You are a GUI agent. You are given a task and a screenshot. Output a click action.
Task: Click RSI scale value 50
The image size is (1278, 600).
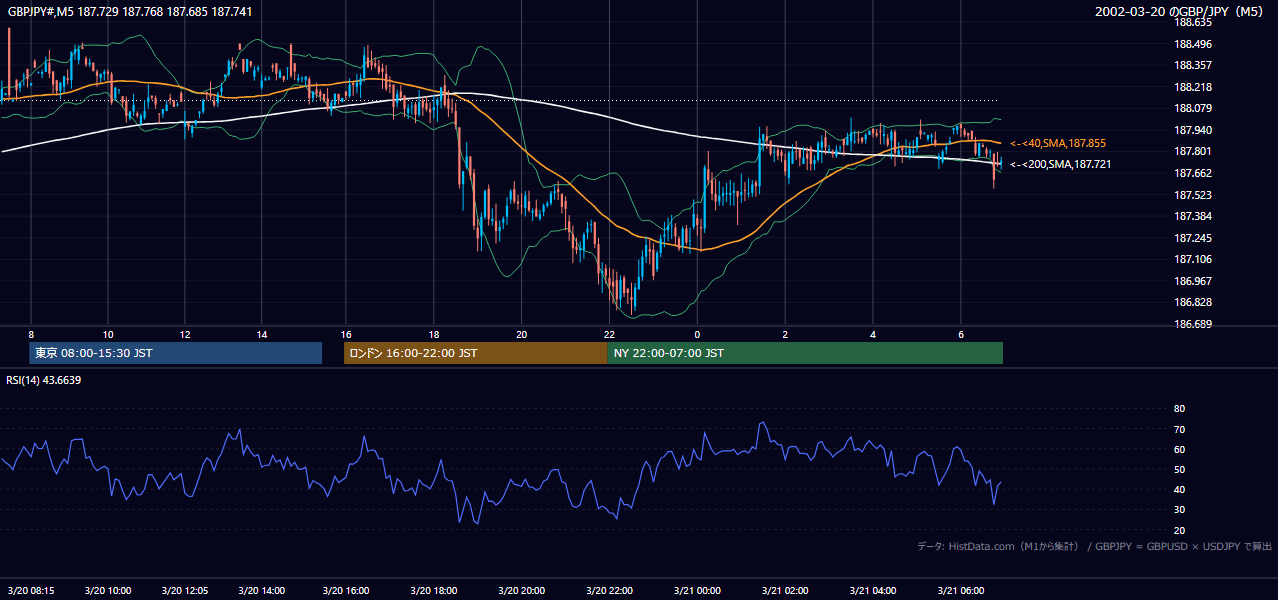1179,469
